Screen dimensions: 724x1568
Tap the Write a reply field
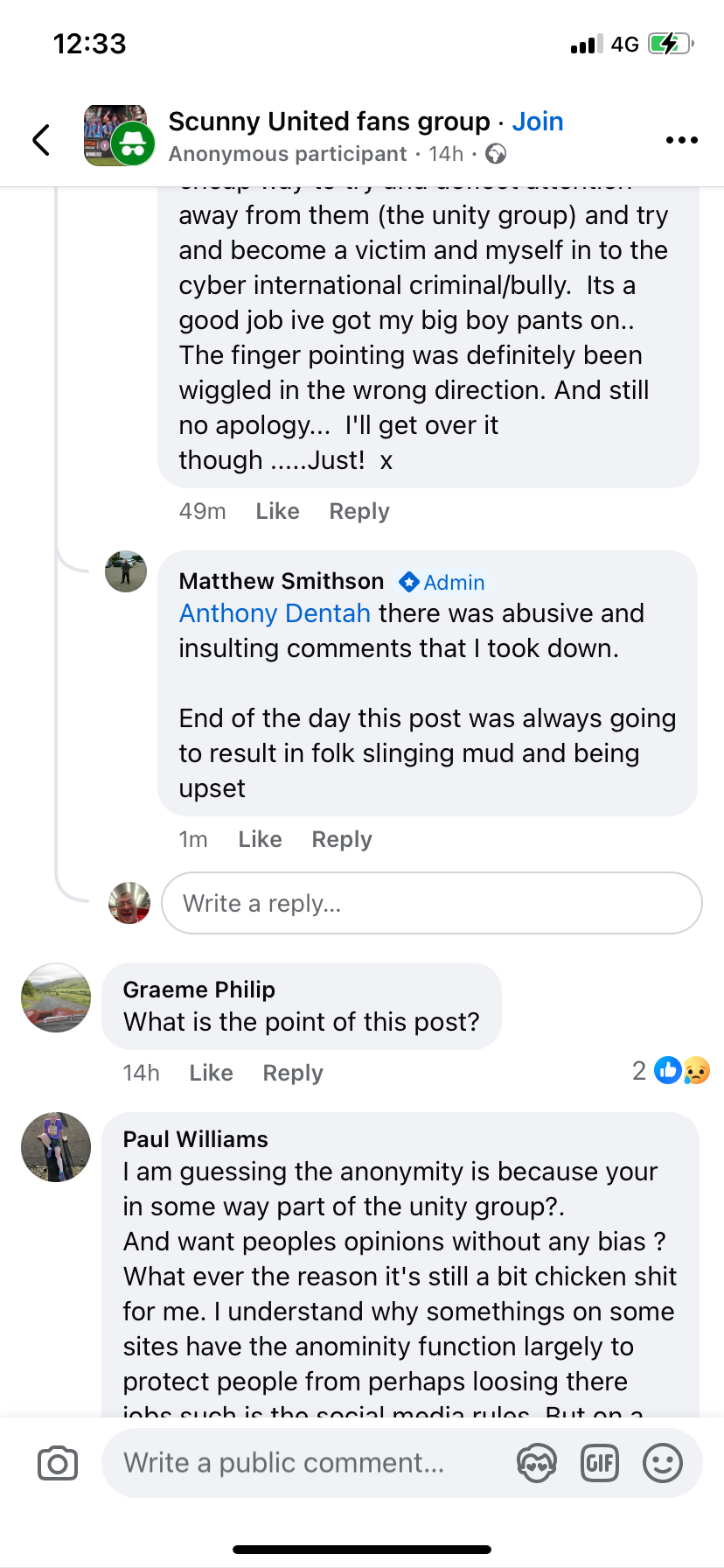click(432, 903)
